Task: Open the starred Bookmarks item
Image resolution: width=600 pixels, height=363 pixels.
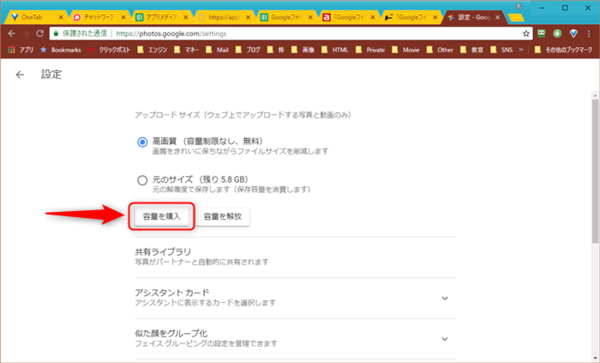Action: coord(60,50)
